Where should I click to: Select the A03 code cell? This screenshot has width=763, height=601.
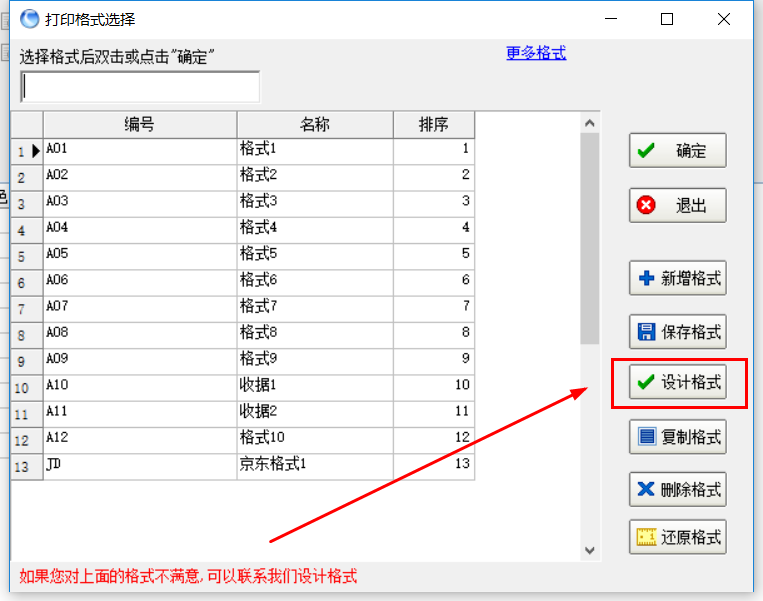pos(140,204)
